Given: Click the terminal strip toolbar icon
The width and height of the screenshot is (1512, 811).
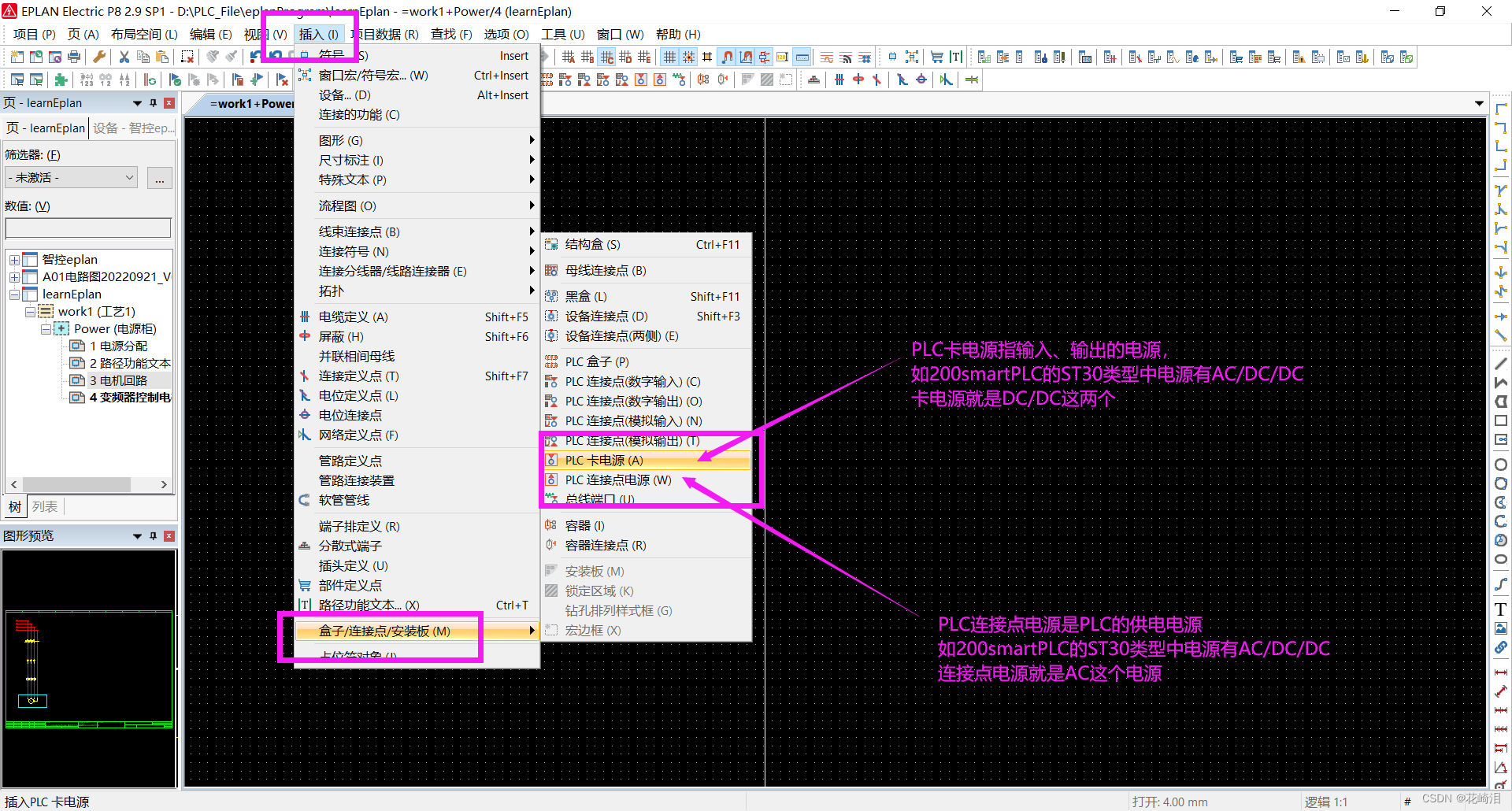Looking at the screenshot, I should [x=814, y=80].
